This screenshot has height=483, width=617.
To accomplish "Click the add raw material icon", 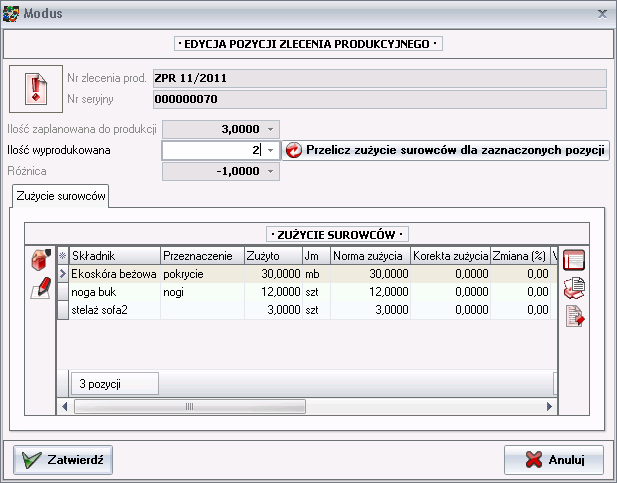I will 41,262.
